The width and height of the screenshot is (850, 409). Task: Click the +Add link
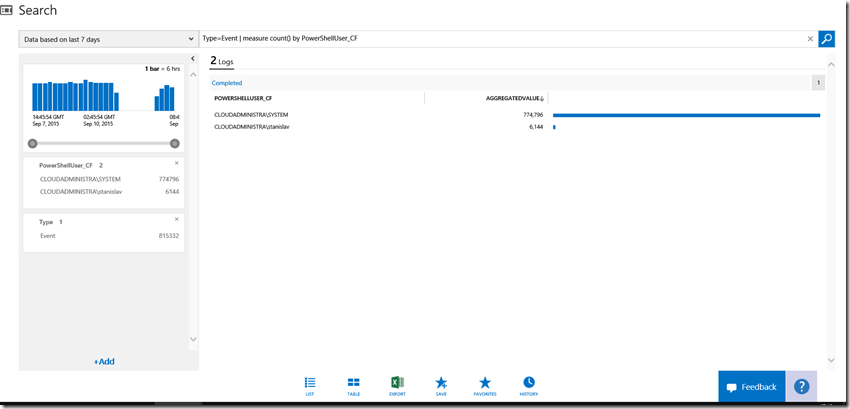(104, 361)
